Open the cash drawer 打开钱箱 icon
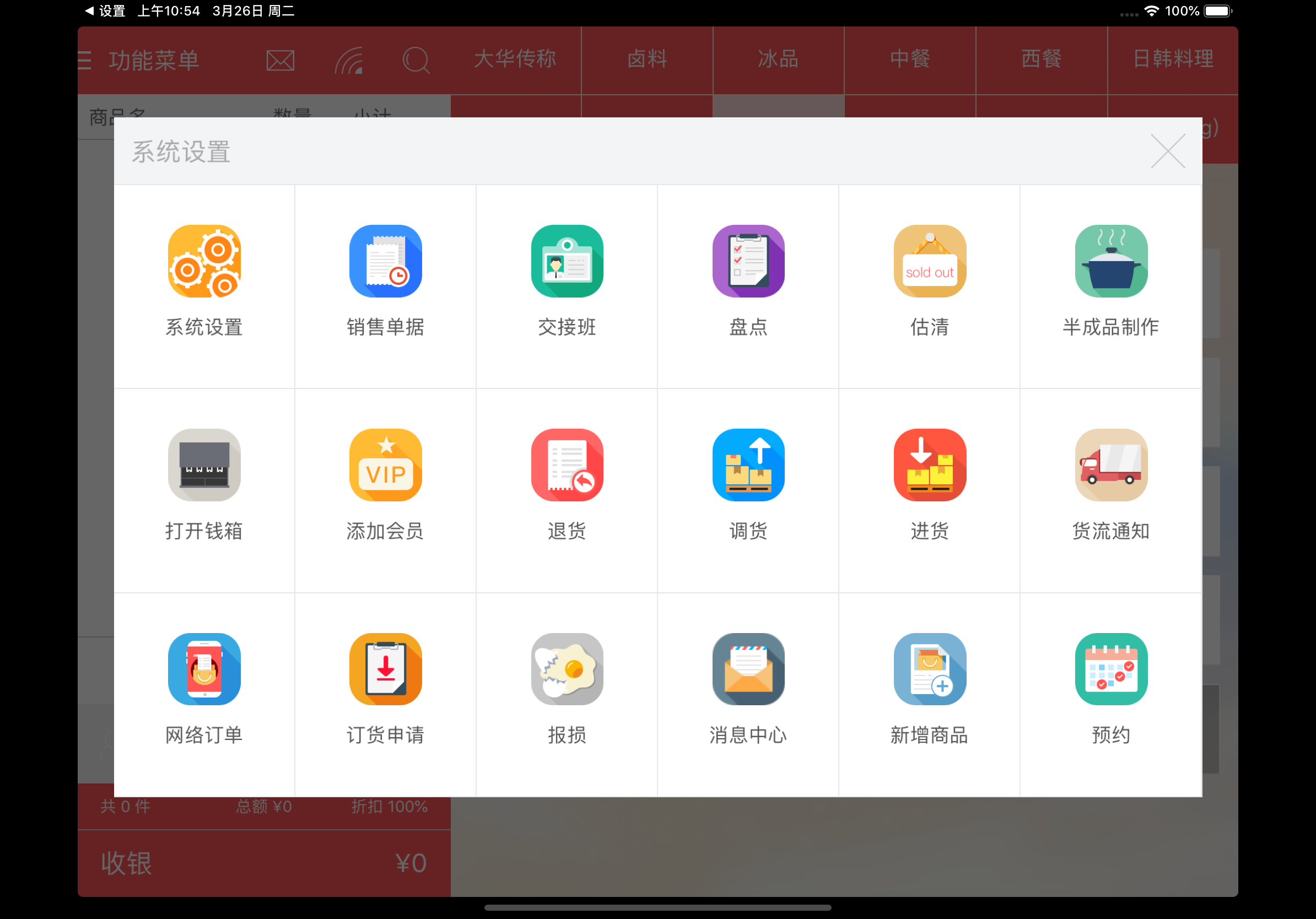Image resolution: width=1316 pixels, height=919 pixels. [x=204, y=465]
